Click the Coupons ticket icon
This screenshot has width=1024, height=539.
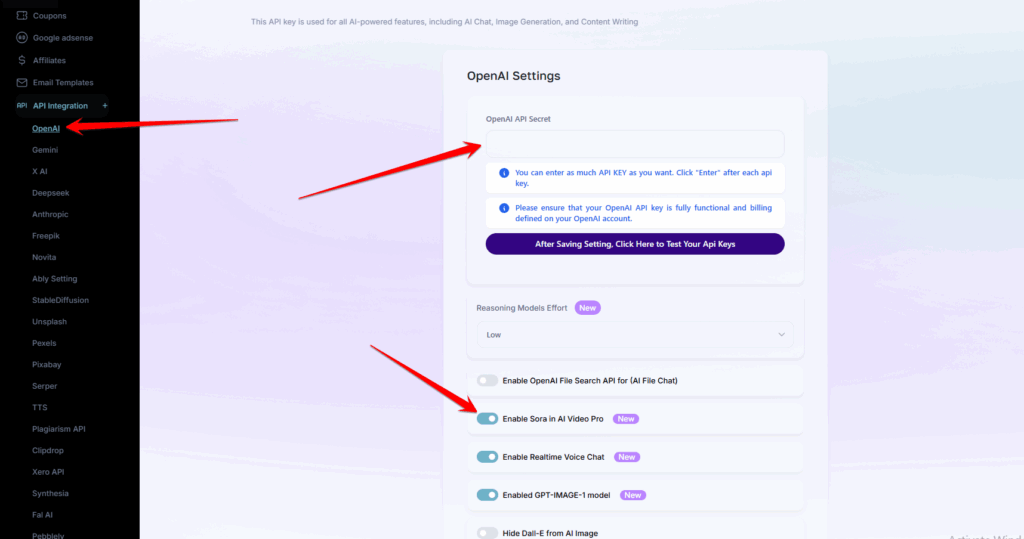(22, 16)
